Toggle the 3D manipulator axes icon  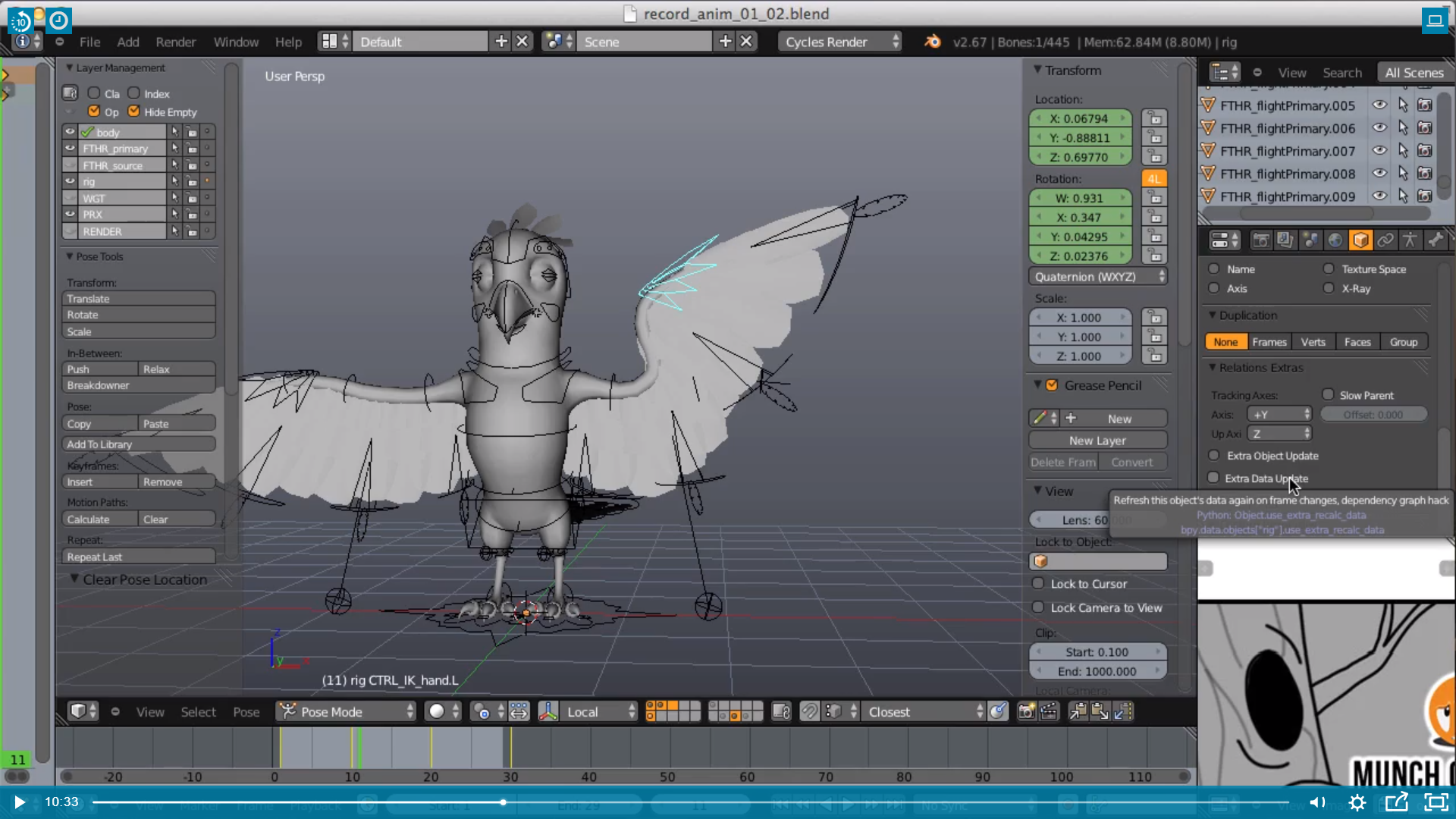point(548,711)
